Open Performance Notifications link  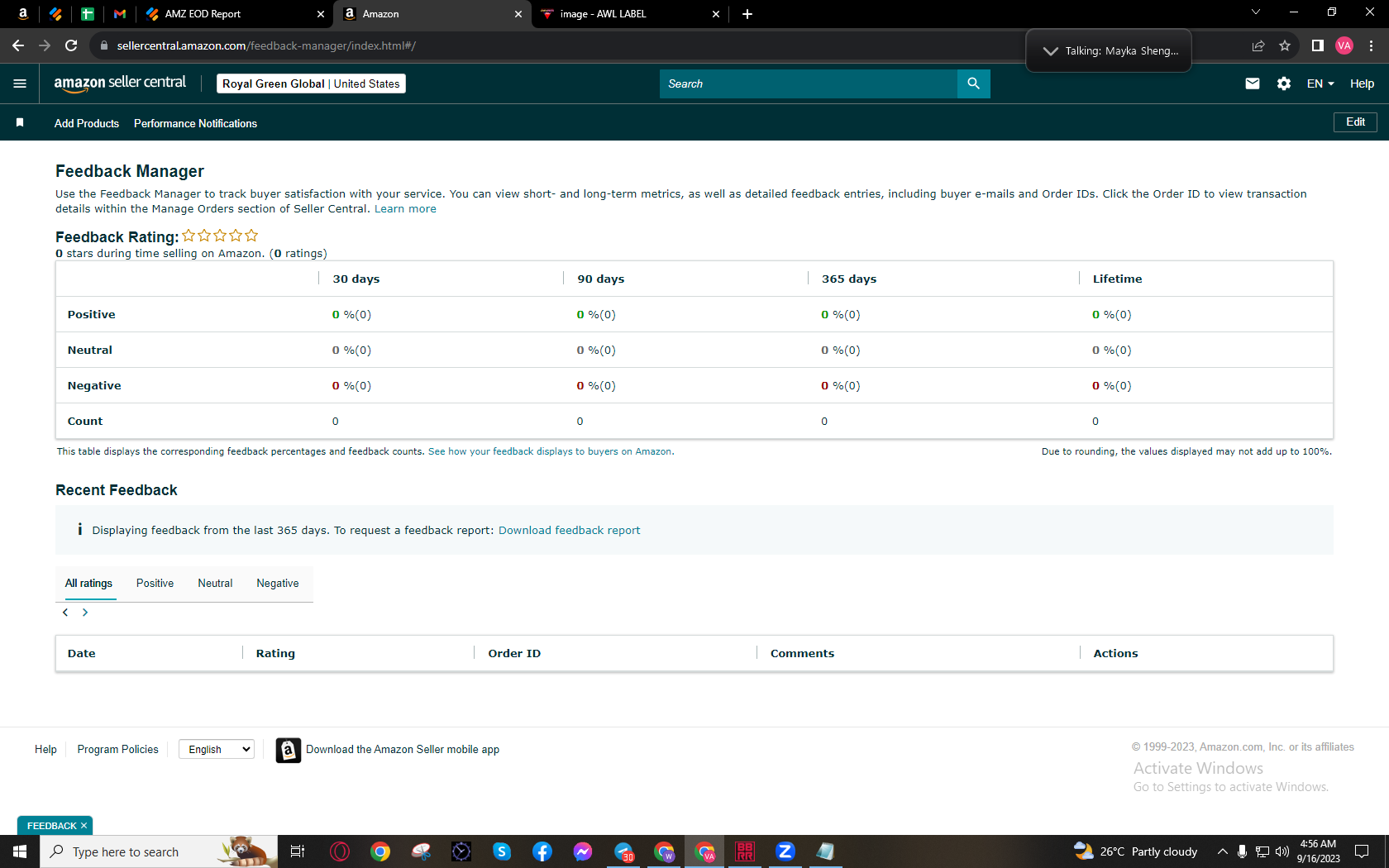coord(195,123)
